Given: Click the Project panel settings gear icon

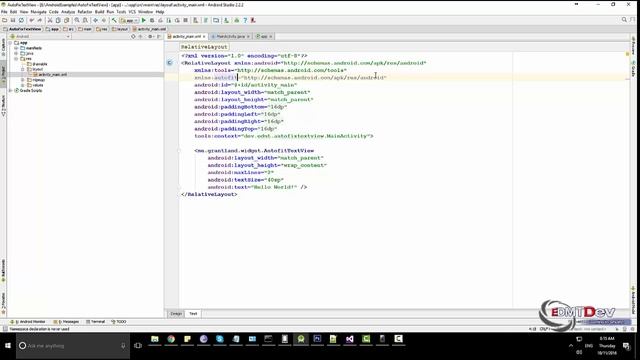Looking at the screenshot, I should point(150,36).
